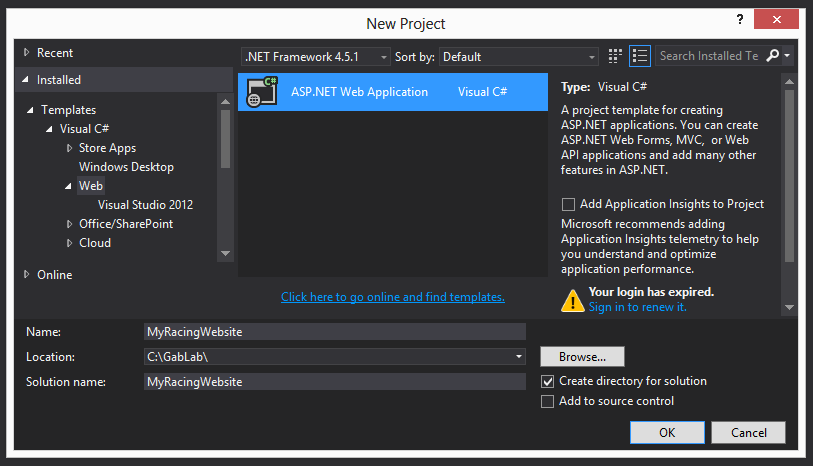Enable Add to source control
The height and width of the screenshot is (466, 813).
[x=548, y=402]
